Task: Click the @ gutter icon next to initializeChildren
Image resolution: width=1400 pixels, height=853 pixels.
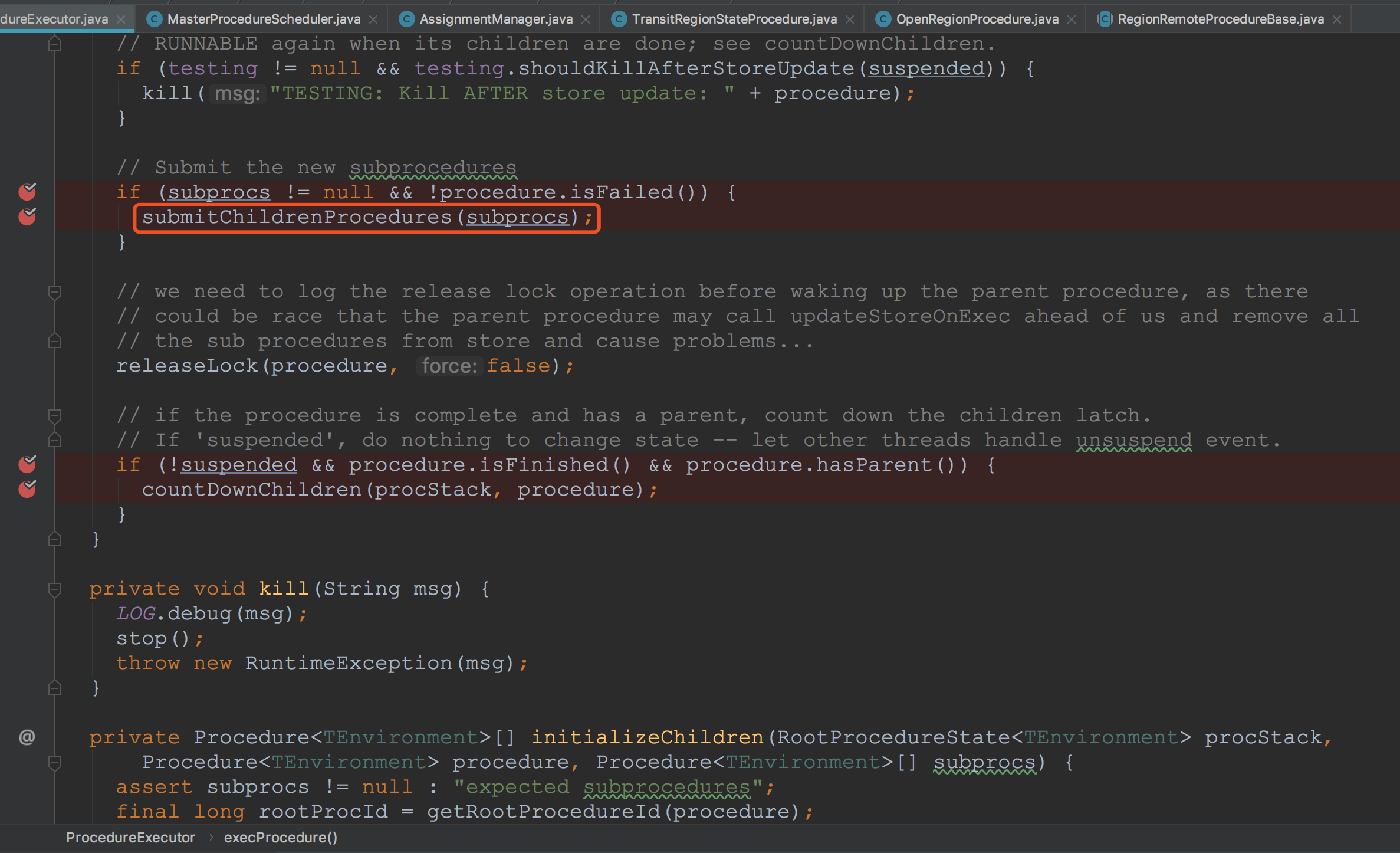Action: pos(27,737)
